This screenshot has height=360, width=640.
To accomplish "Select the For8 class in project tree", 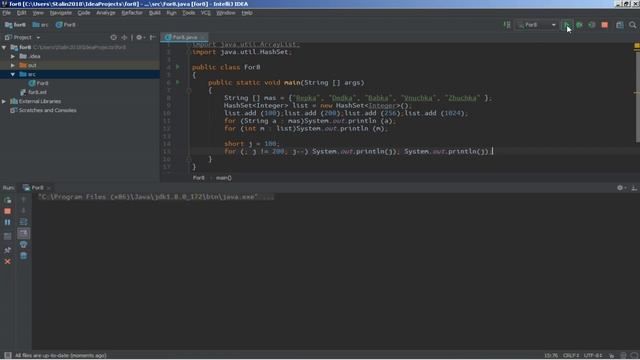I will pos(38,83).
